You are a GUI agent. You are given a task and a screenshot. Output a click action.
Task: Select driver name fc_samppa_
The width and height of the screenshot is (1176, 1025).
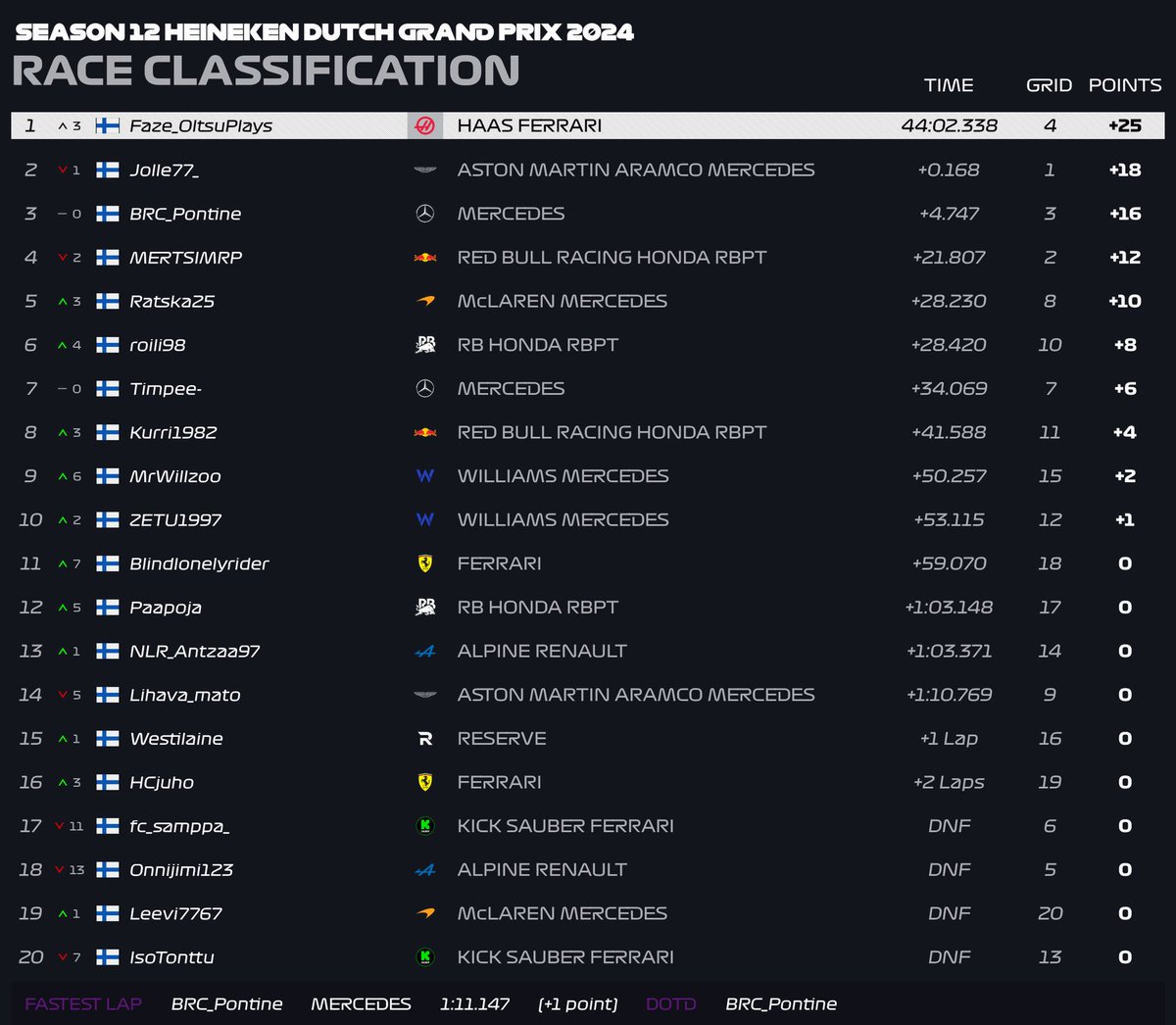(x=179, y=827)
